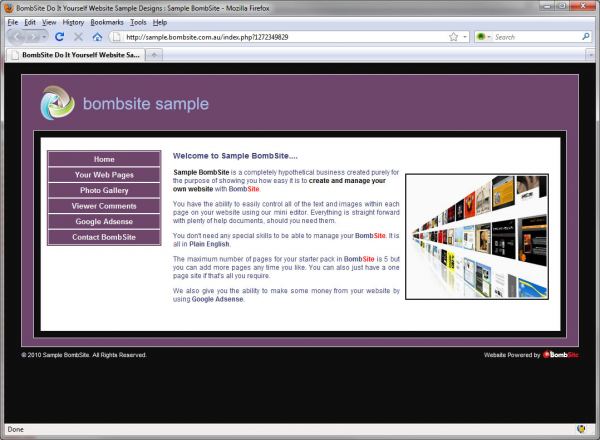Click the search magnifier icon
The image size is (600, 440).
coord(585,37)
